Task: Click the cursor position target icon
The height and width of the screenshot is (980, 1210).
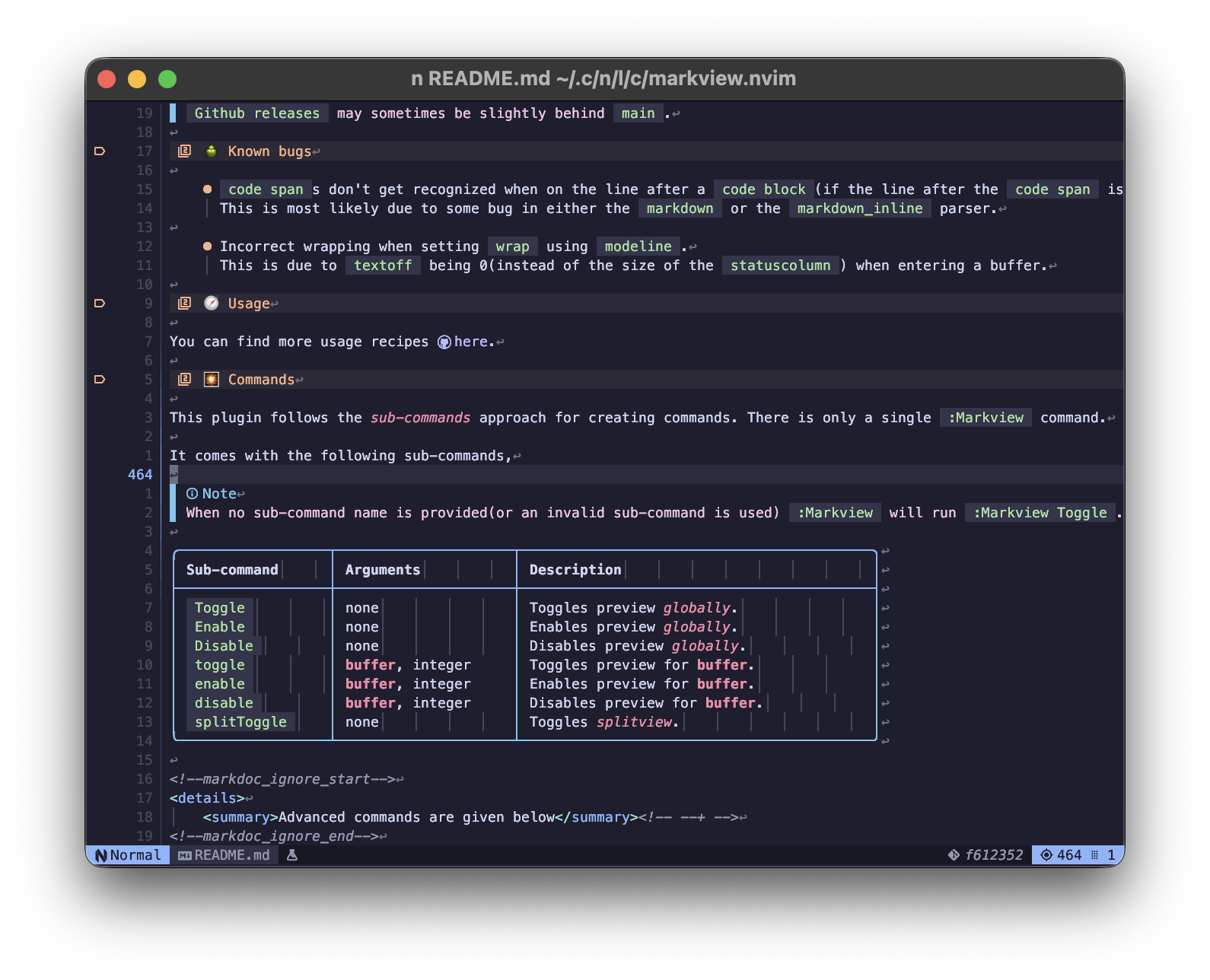Action: (1046, 855)
